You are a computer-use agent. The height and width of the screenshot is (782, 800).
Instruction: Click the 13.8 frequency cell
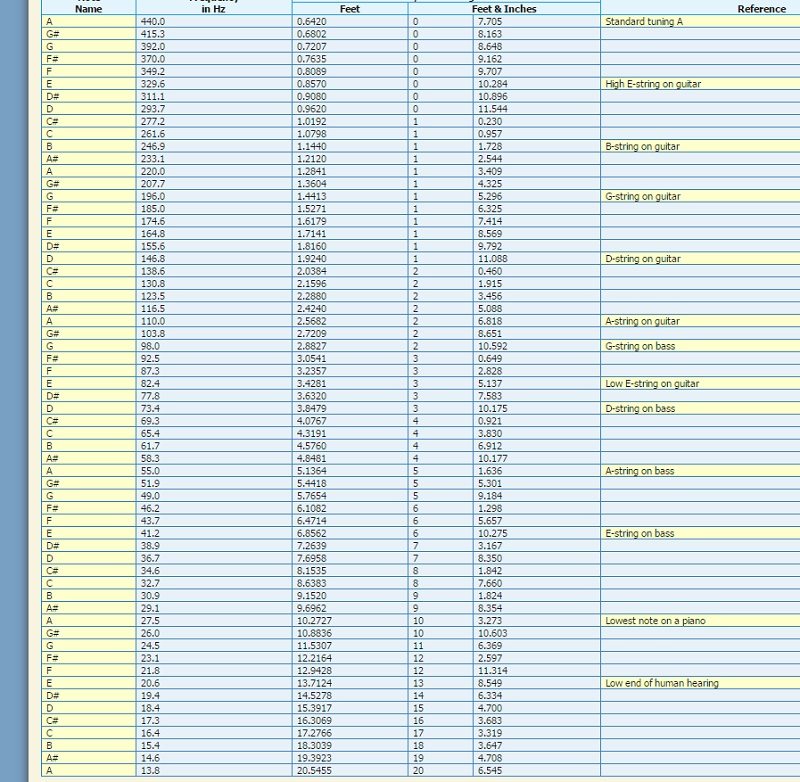click(214, 771)
